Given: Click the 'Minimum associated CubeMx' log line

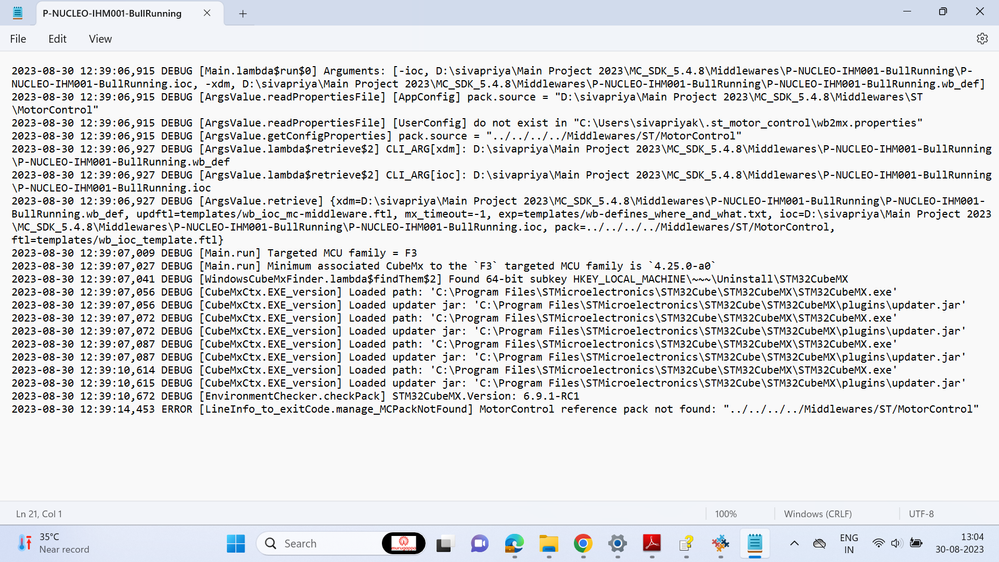Looking at the screenshot, I should (x=363, y=266).
